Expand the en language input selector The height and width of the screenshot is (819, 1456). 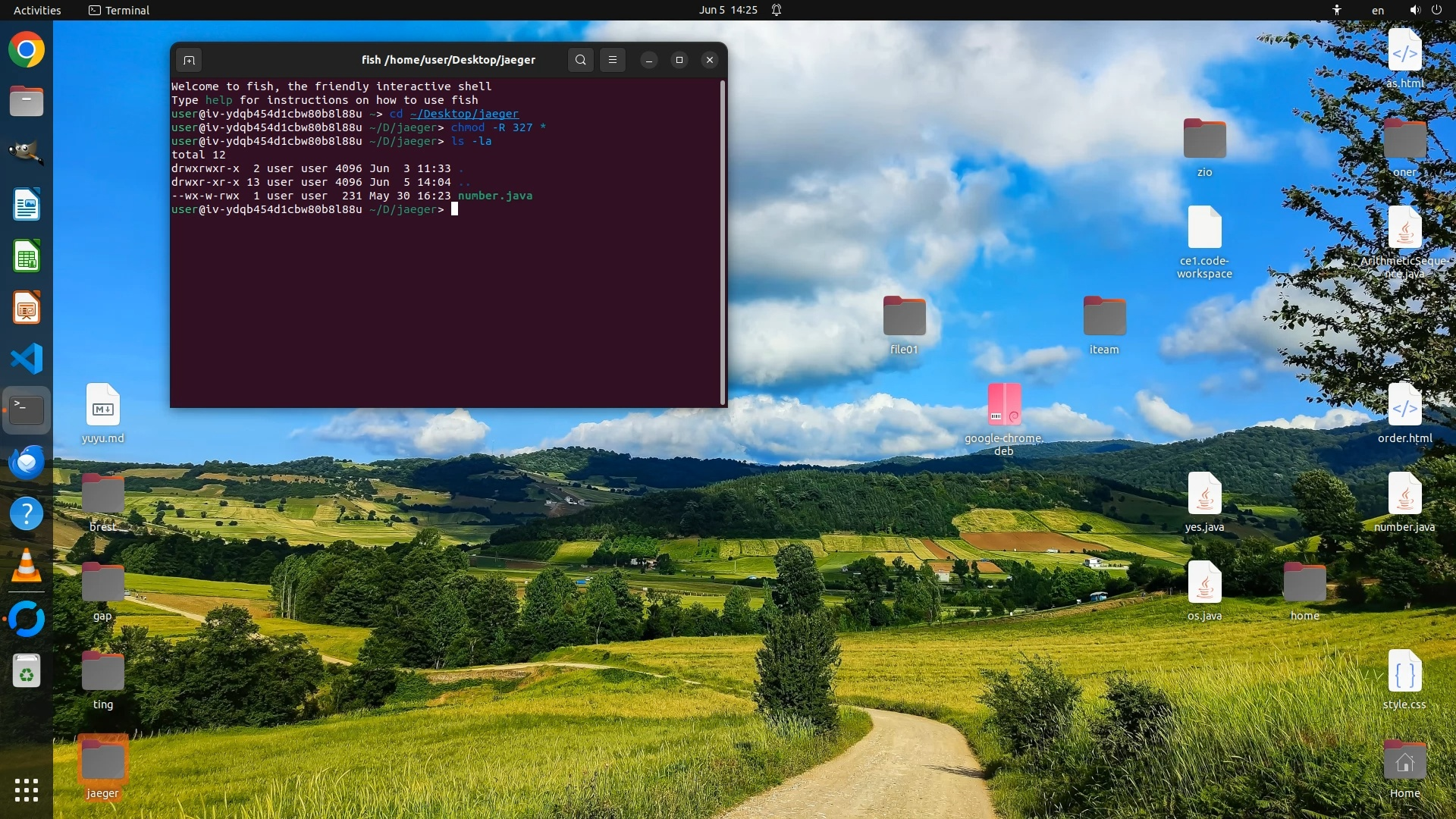(1377, 10)
